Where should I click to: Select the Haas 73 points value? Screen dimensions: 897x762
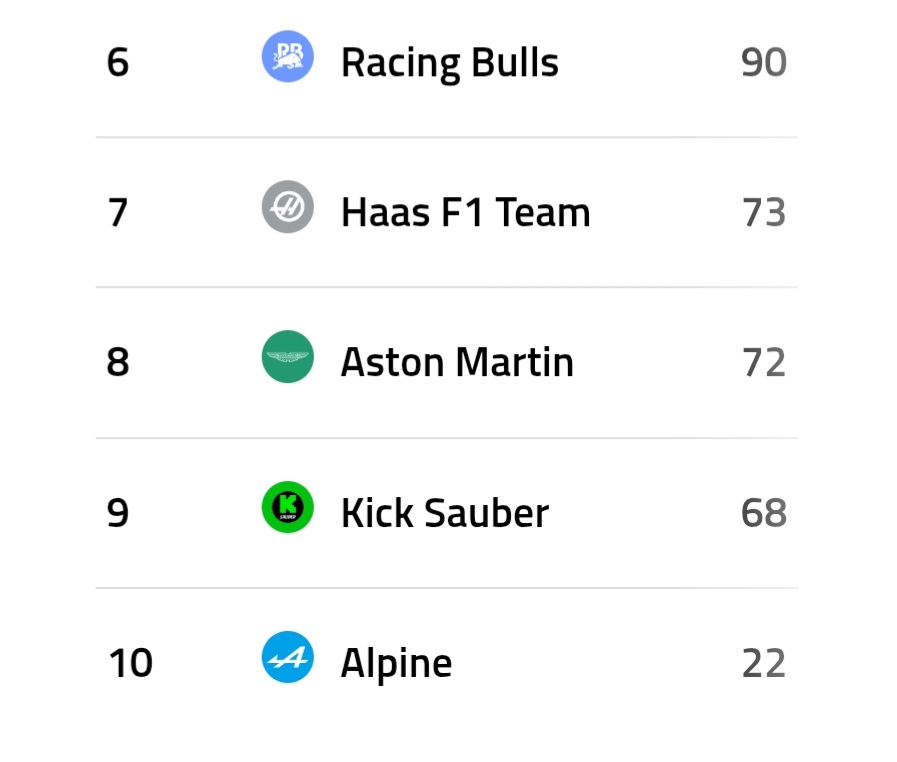coord(763,212)
